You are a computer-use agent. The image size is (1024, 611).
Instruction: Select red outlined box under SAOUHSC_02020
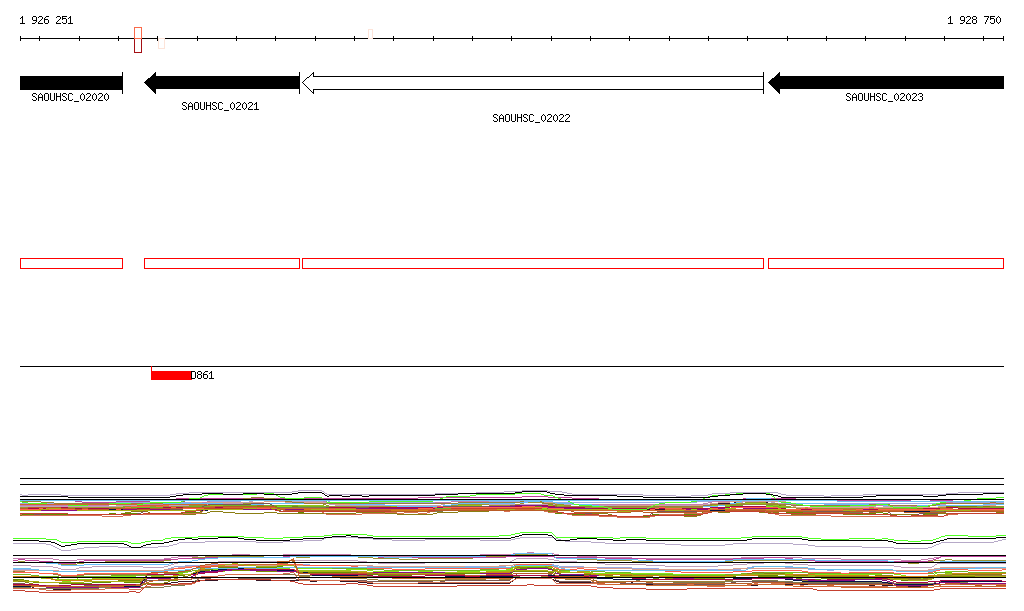(x=71, y=264)
